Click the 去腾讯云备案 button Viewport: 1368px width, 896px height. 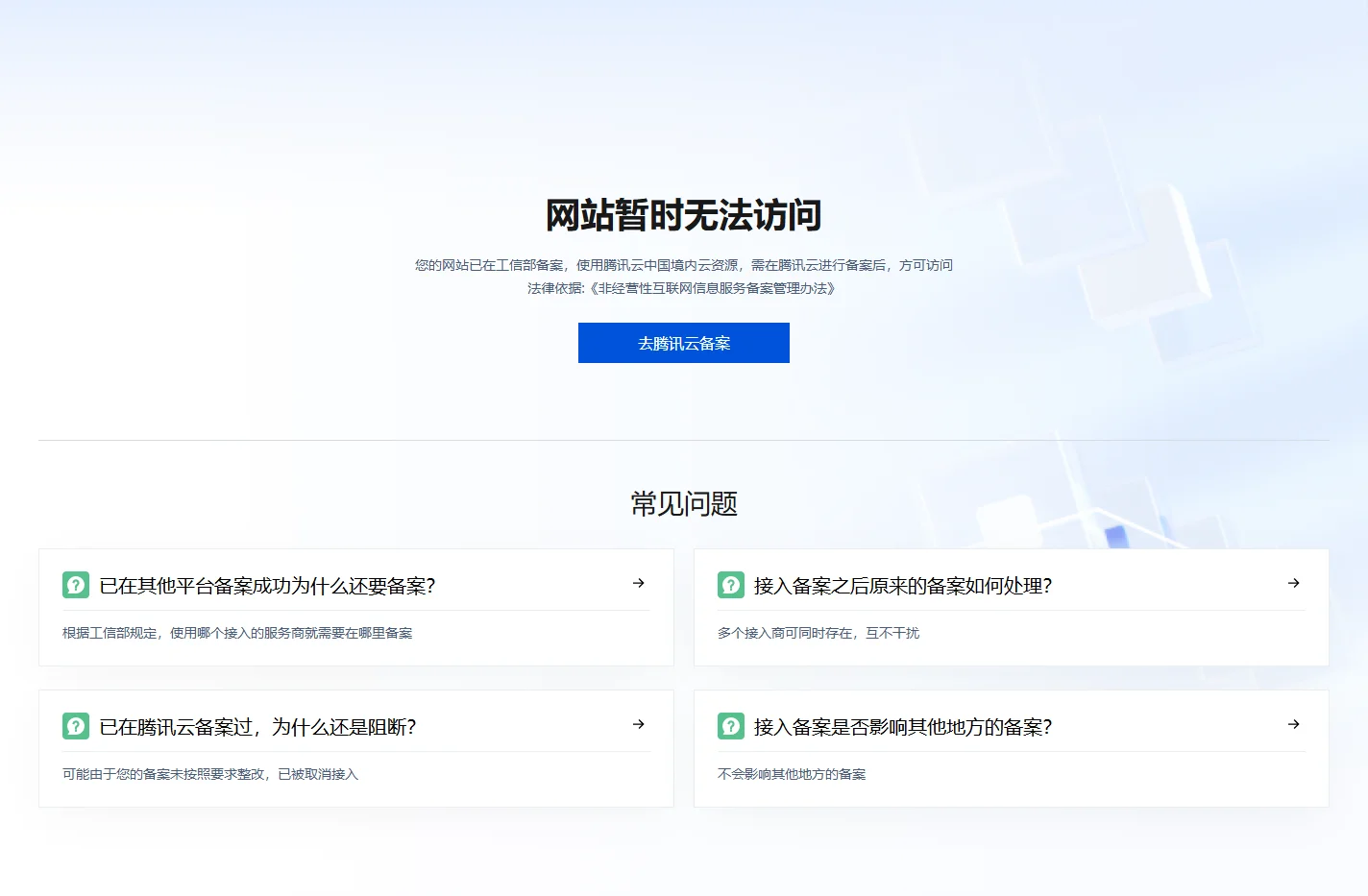pos(683,343)
